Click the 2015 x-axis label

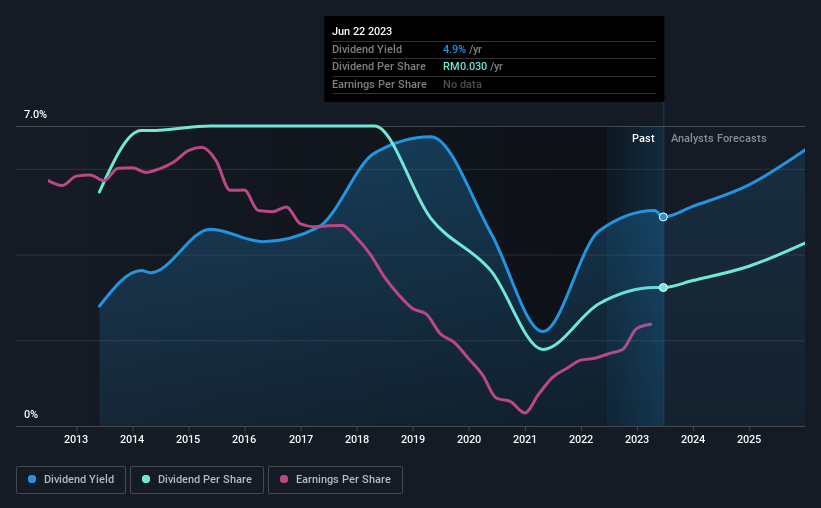pos(188,439)
